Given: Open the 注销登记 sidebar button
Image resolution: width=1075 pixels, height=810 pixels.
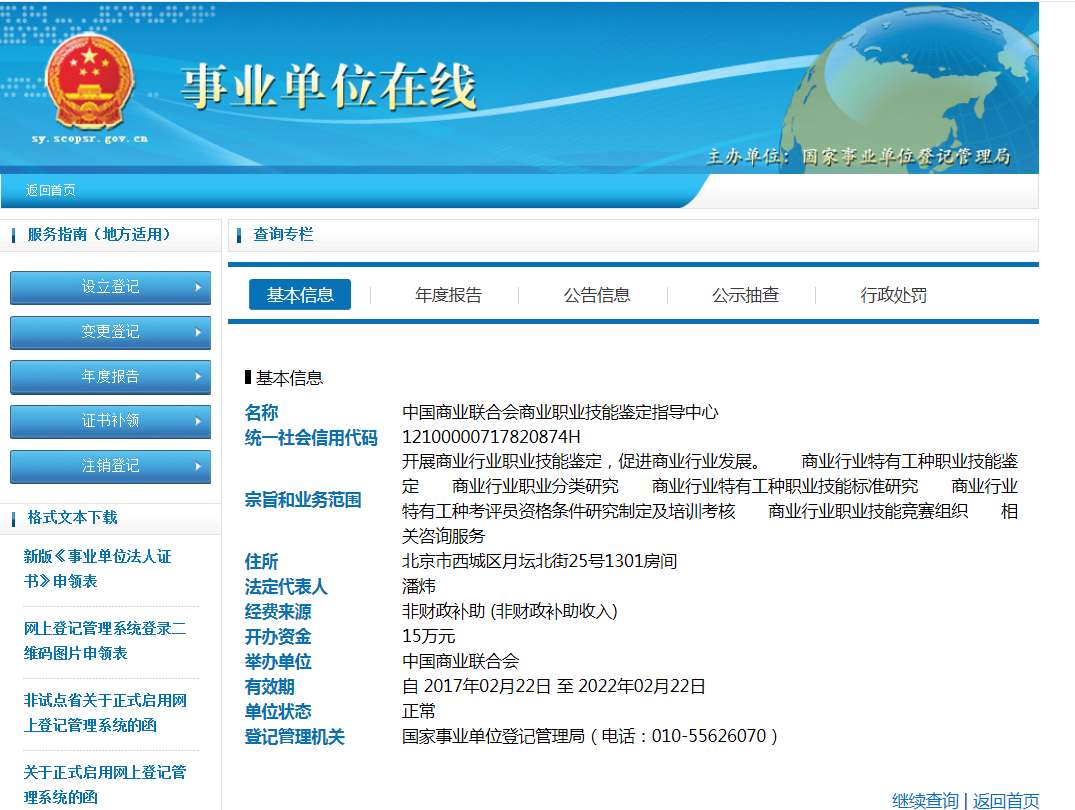Looking at the screenshot, I should point(110,466).
